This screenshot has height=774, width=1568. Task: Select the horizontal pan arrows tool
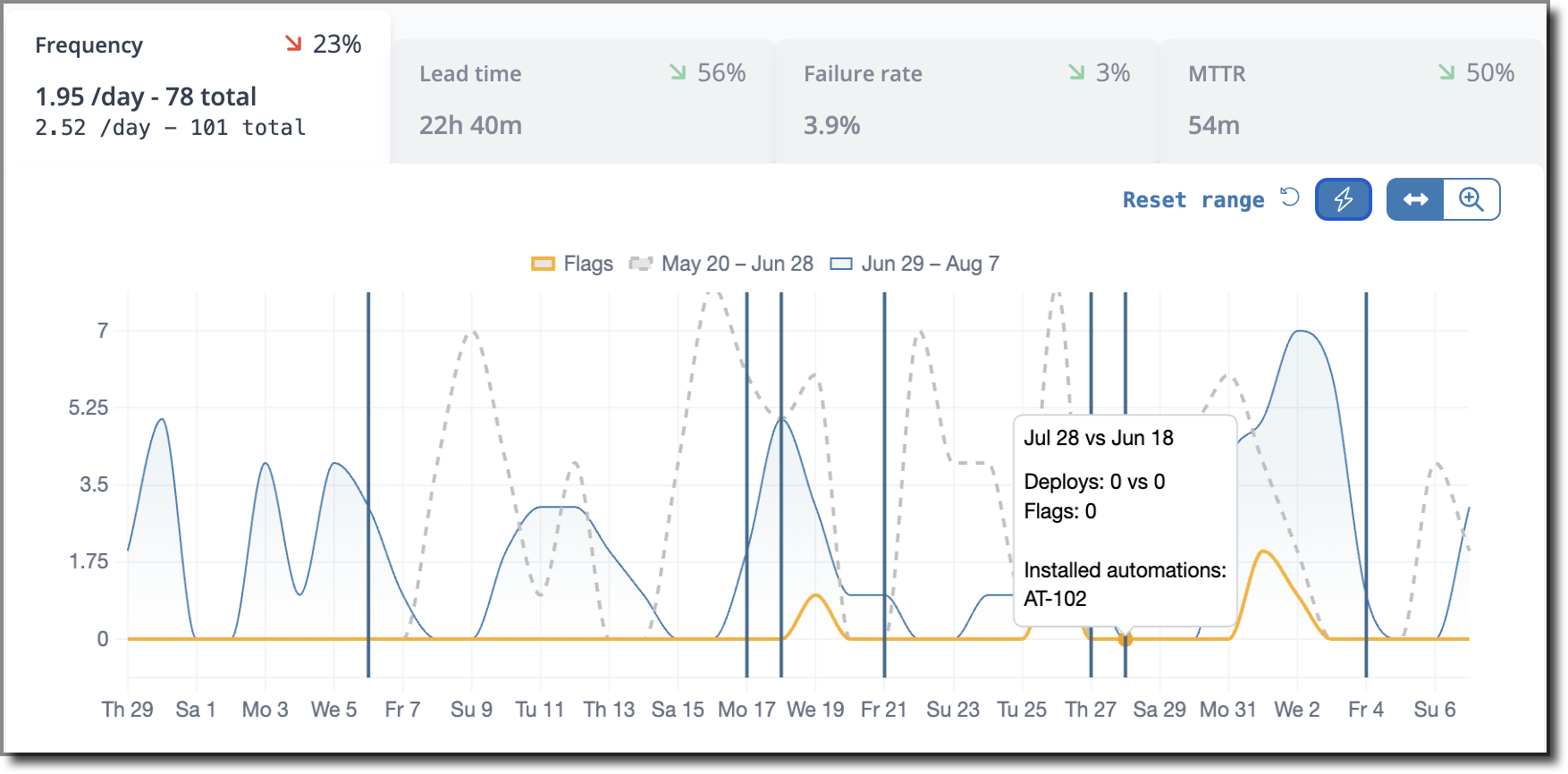1415,199
